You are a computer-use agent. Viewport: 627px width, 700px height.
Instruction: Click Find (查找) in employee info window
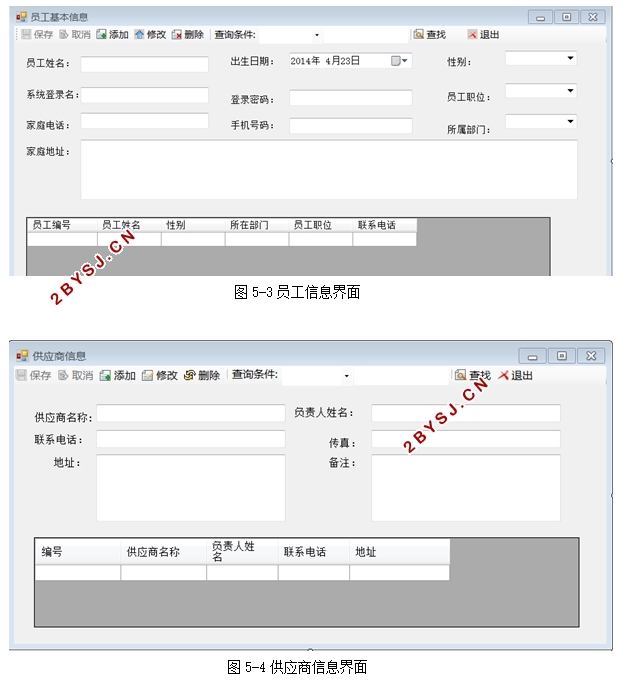point(430,34)
